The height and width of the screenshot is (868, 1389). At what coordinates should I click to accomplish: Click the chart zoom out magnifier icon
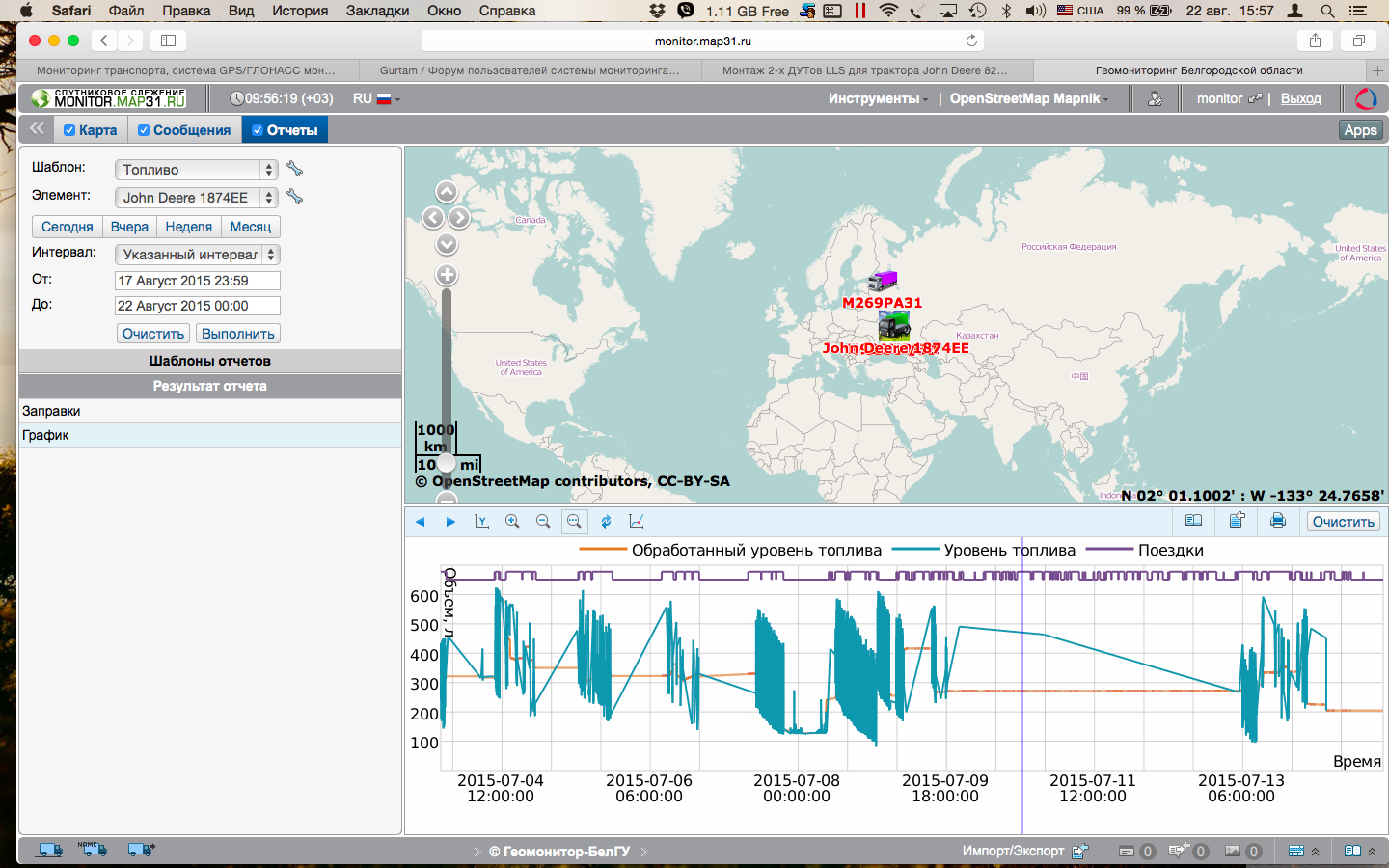coord(543,521)
